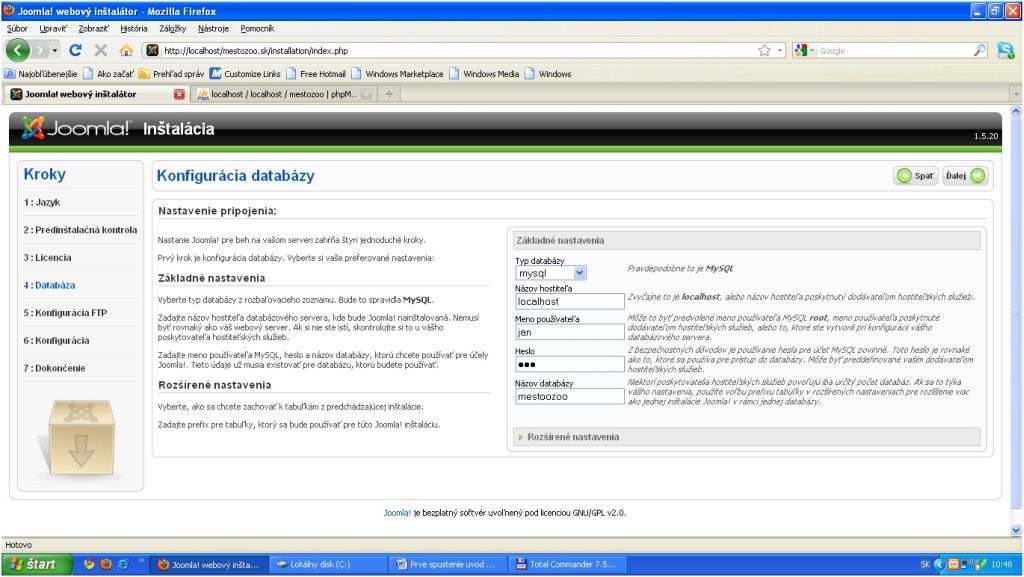Click the Meno používateľa field
Screen dimensions: 1024x577
click(569, 332)
